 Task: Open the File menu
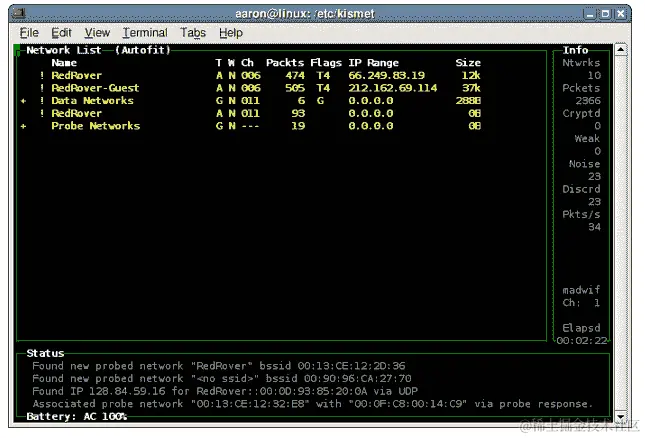click(x=29, y=32)
